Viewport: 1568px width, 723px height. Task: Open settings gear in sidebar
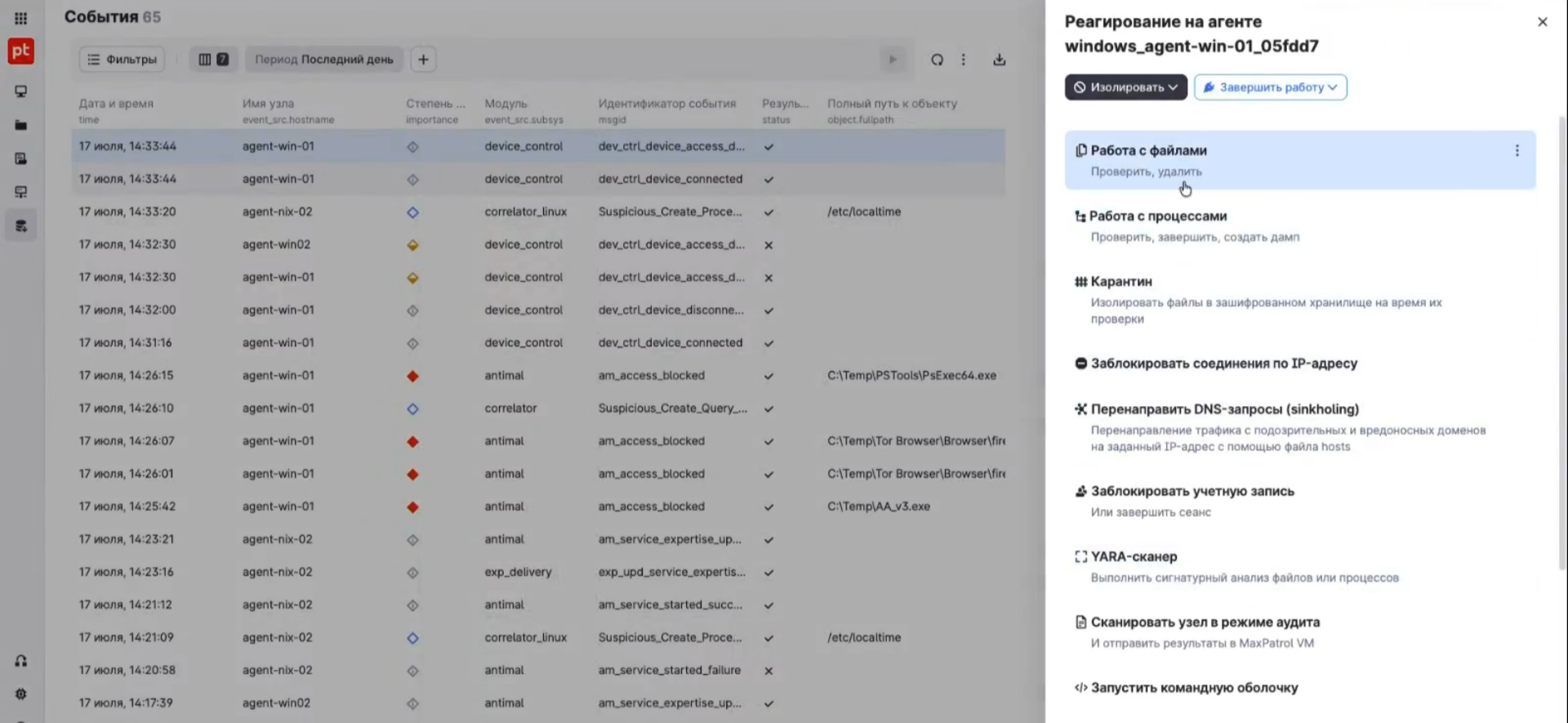pyautogui.click(x=20, y=694)
